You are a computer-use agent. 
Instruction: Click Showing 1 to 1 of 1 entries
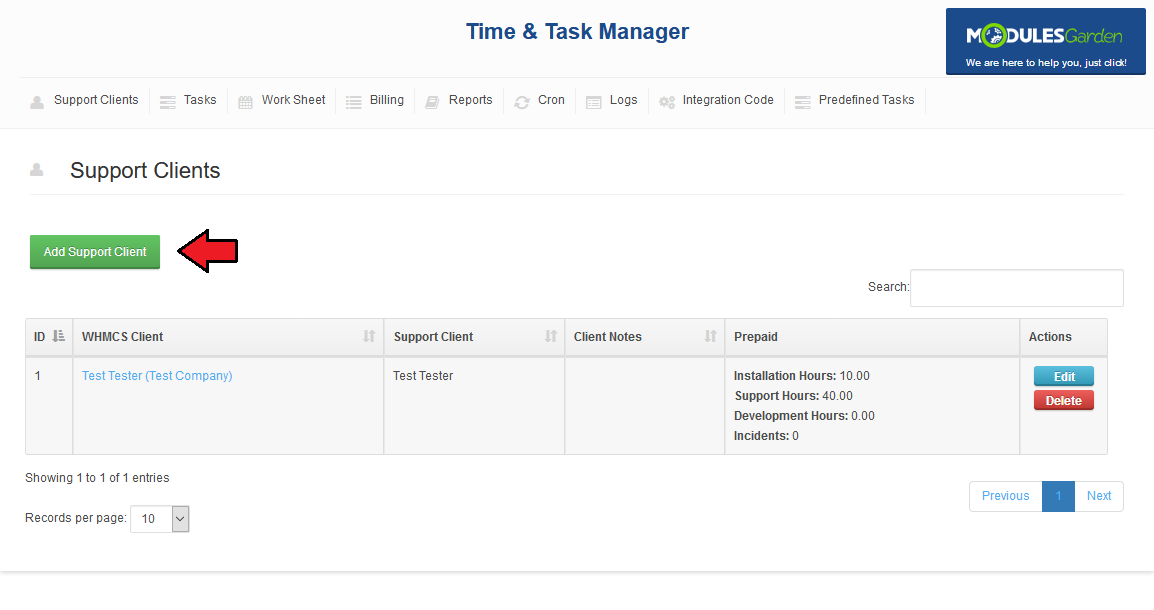coord(97,478)
